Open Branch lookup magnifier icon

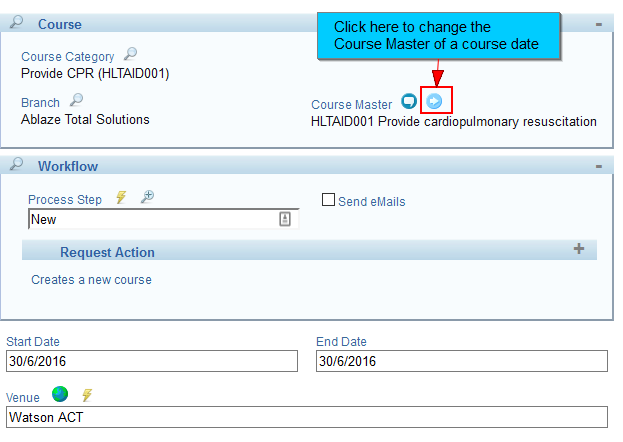pyautogui.click(x=76, y=100)
